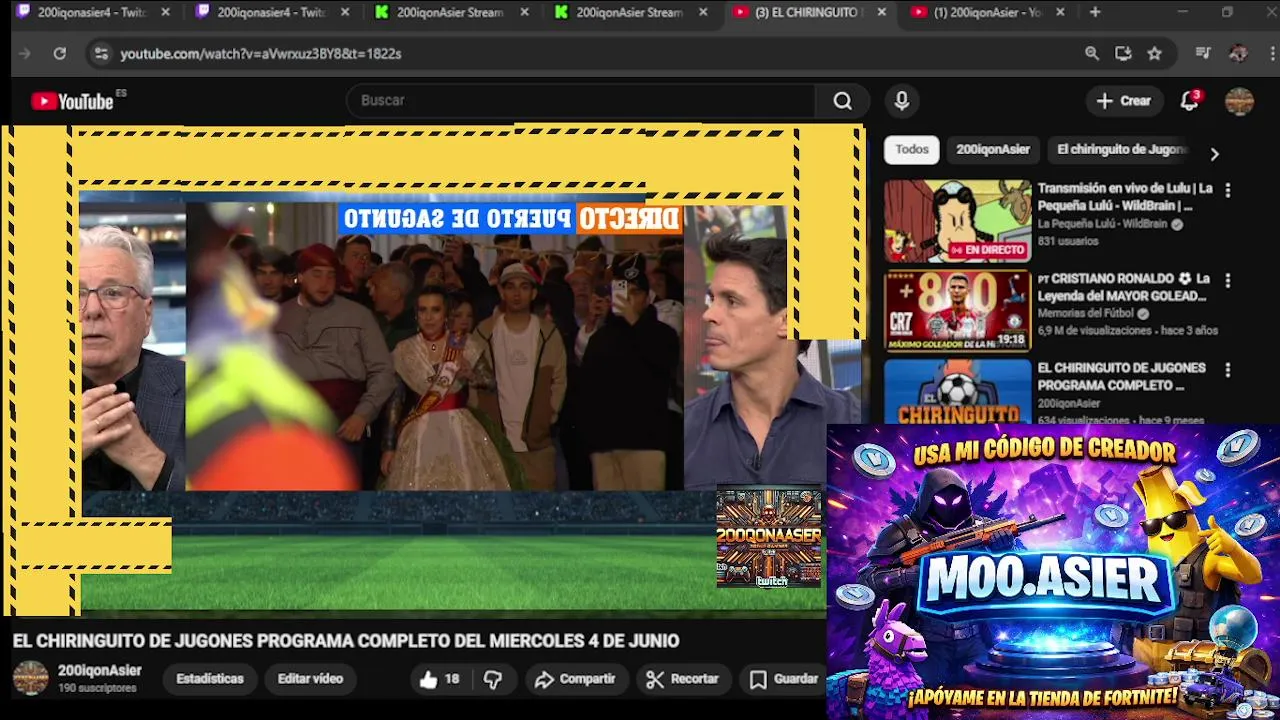Viewport: 1280px width, 720px height.
Task: Go forward with browser arrow
Action: pyautogui.click(x=25, y=53)
